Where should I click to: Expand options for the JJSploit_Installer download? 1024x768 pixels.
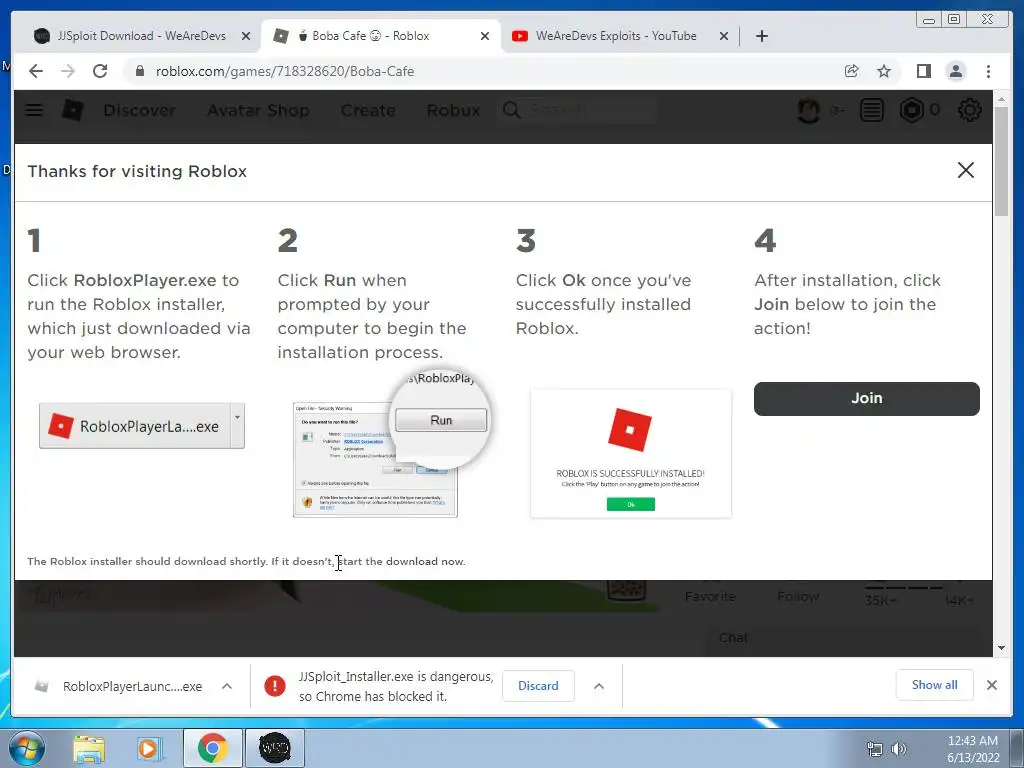coord(599,686)
